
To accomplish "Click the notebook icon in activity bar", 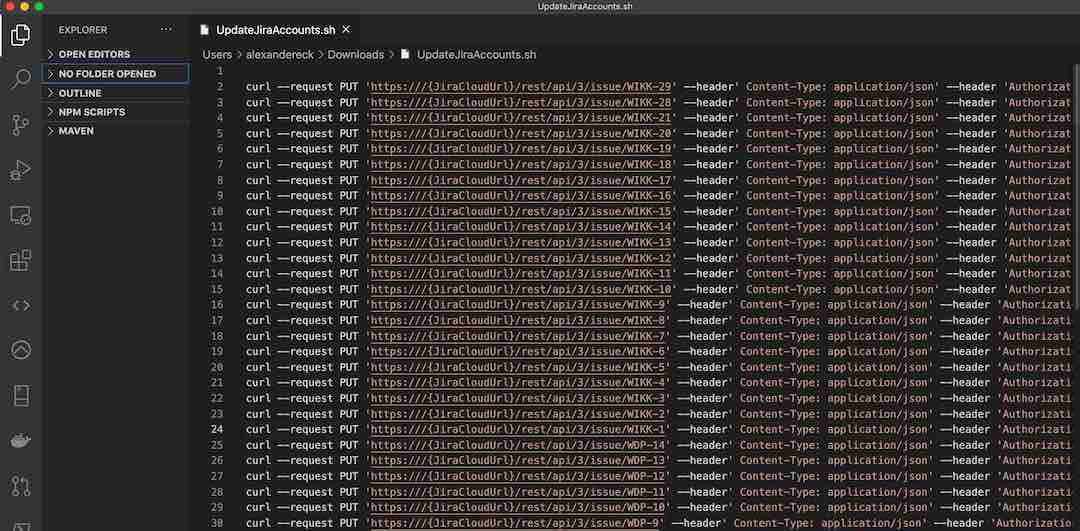I will pyautogui.click(x=21, y=395).
